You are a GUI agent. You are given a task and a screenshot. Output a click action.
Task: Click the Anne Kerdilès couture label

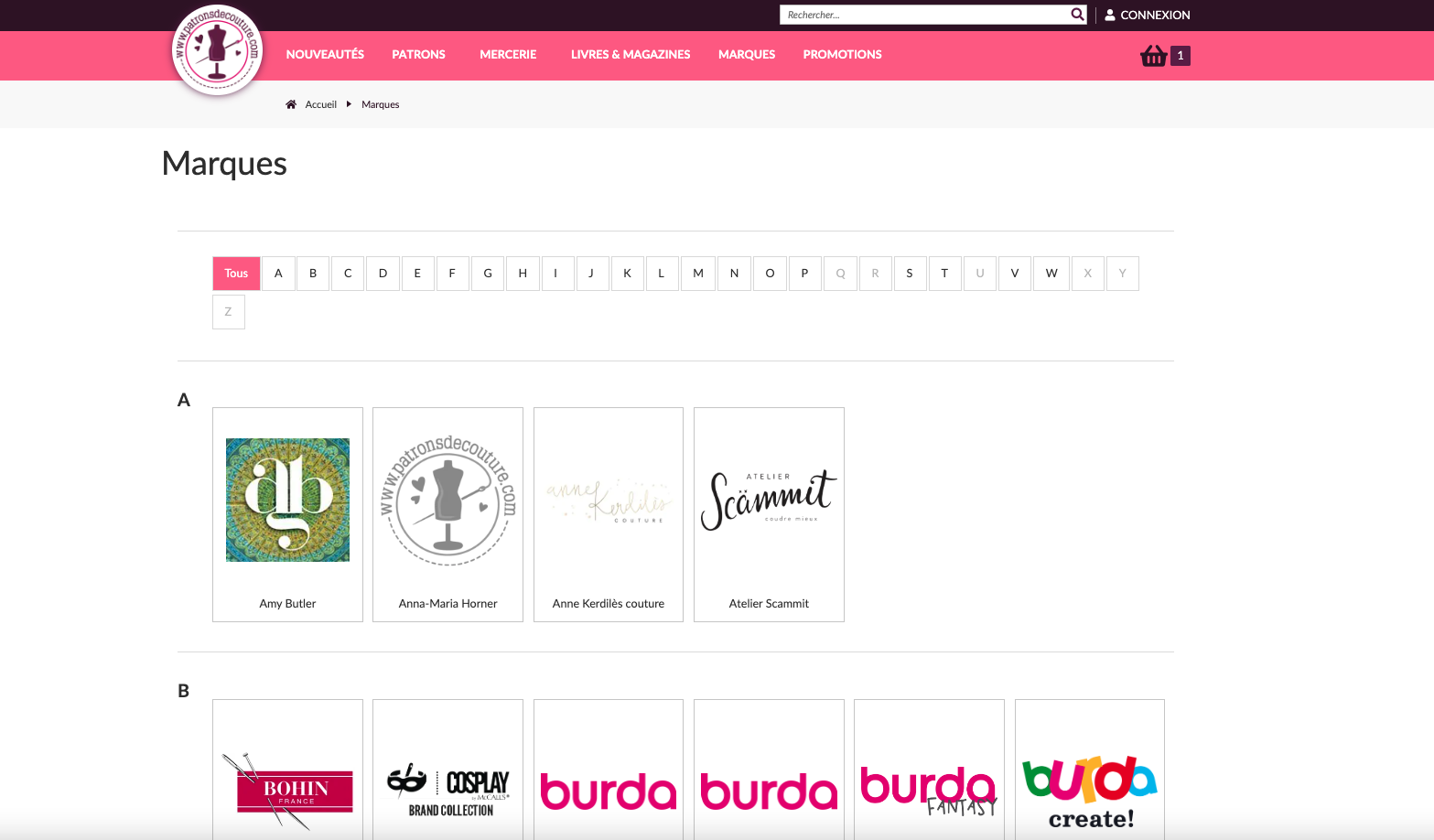pos(609,604)
